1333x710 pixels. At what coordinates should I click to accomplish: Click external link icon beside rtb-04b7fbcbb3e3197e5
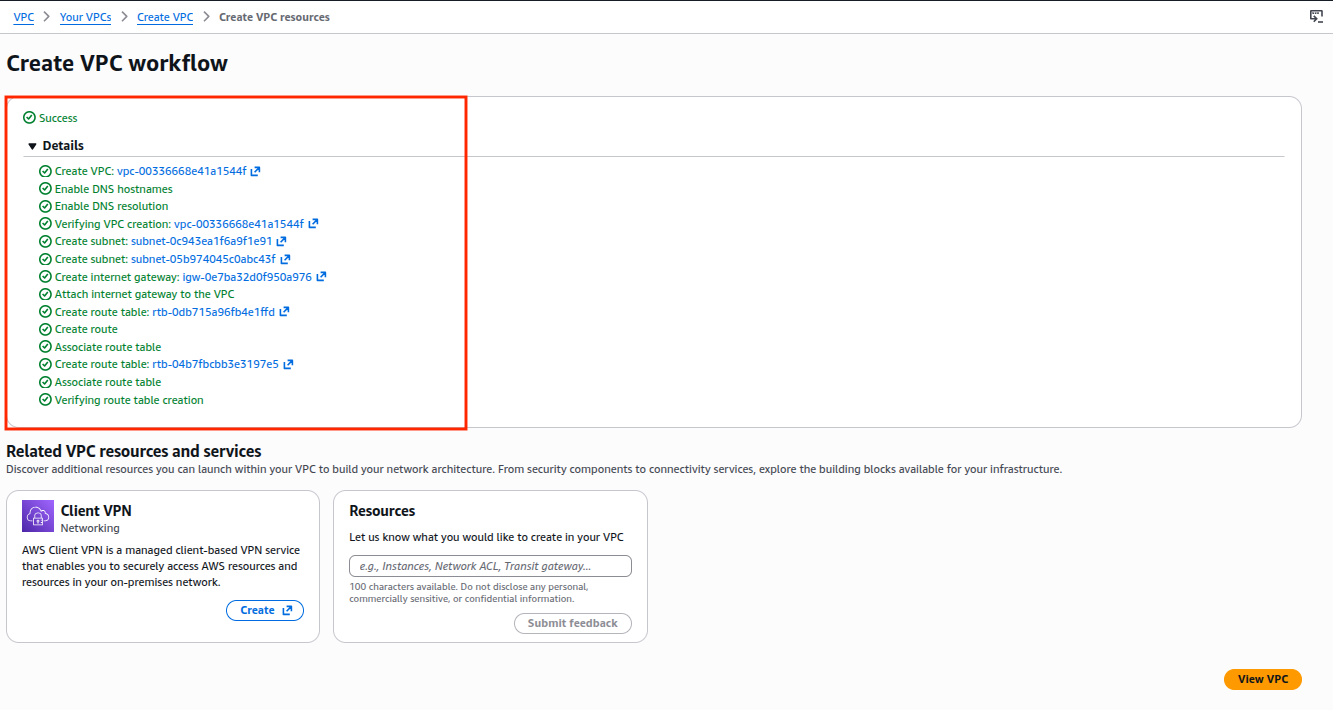point(288,364)
